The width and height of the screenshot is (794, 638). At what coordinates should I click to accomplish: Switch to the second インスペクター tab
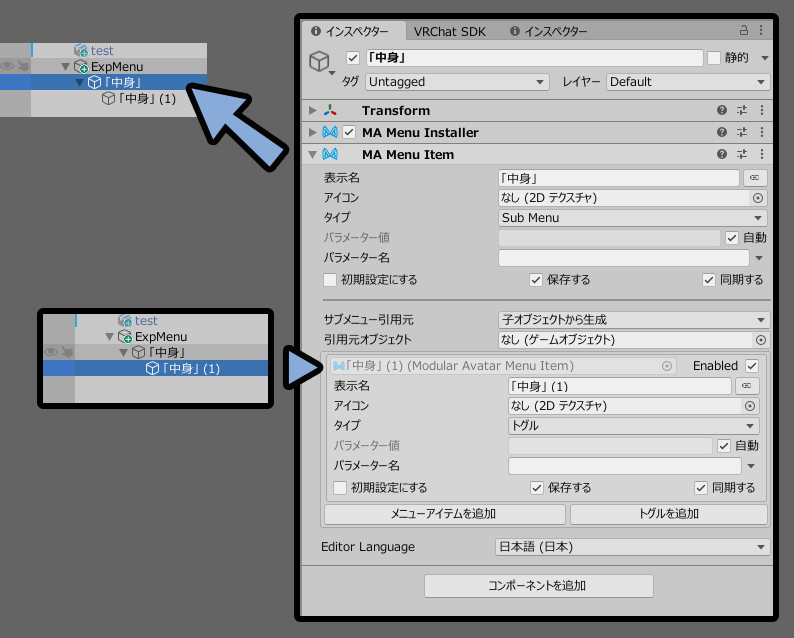(548, 31)
